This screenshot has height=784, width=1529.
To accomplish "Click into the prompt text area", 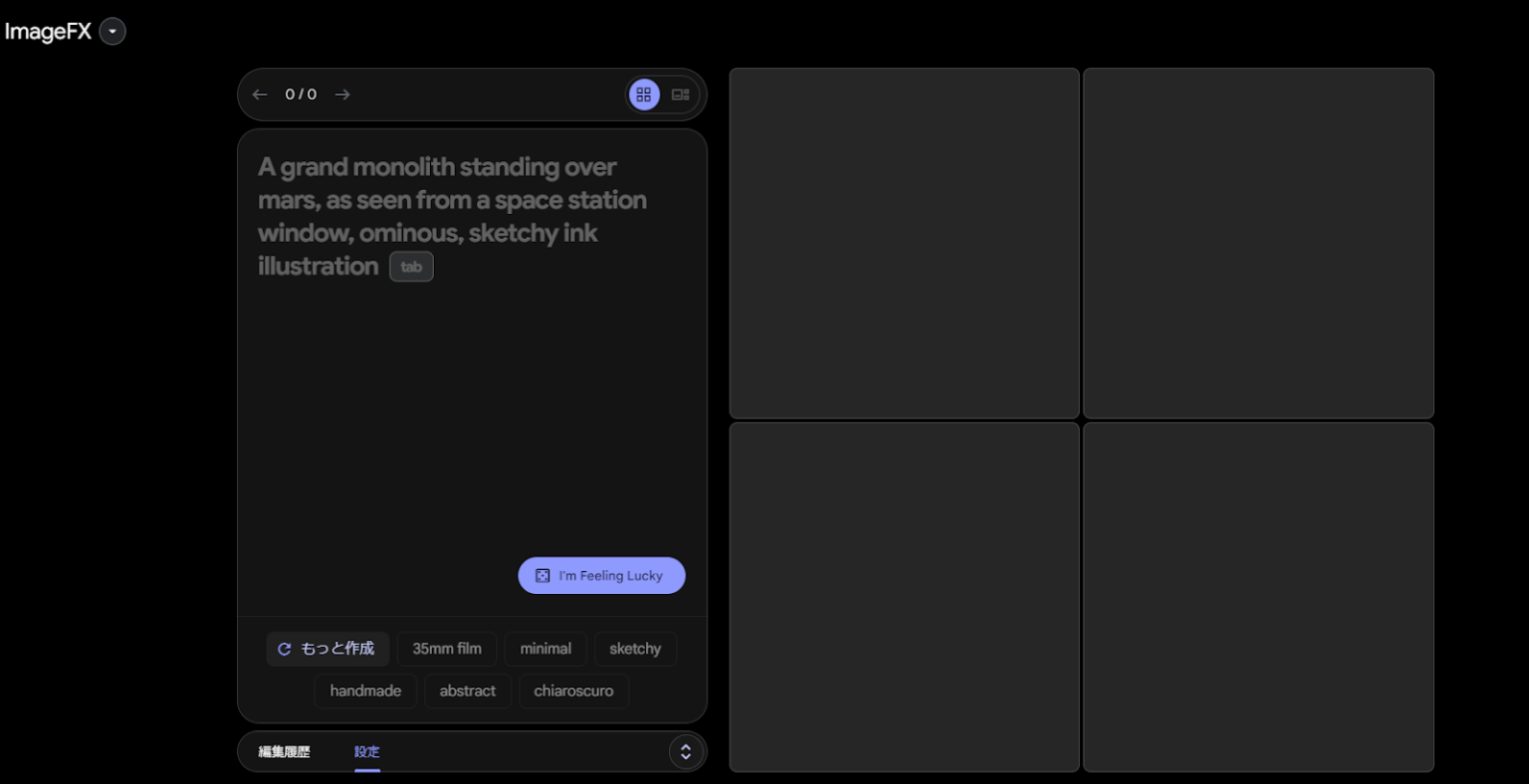I will [x=472, y=398].
